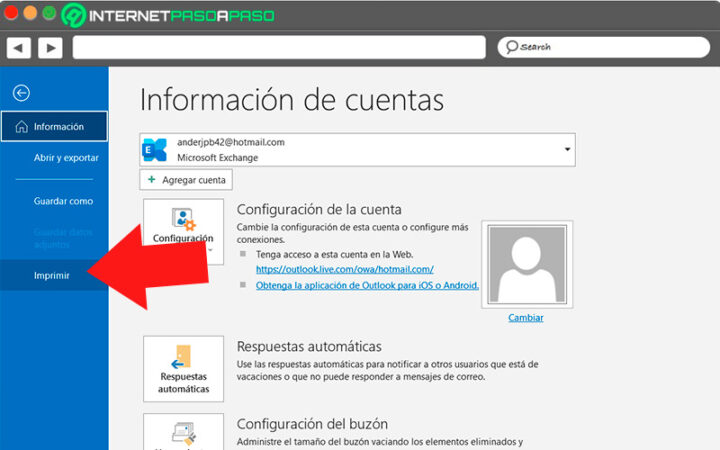Click the back arrow circle icon
Screen dimensions: 720x450
[21, 93]
